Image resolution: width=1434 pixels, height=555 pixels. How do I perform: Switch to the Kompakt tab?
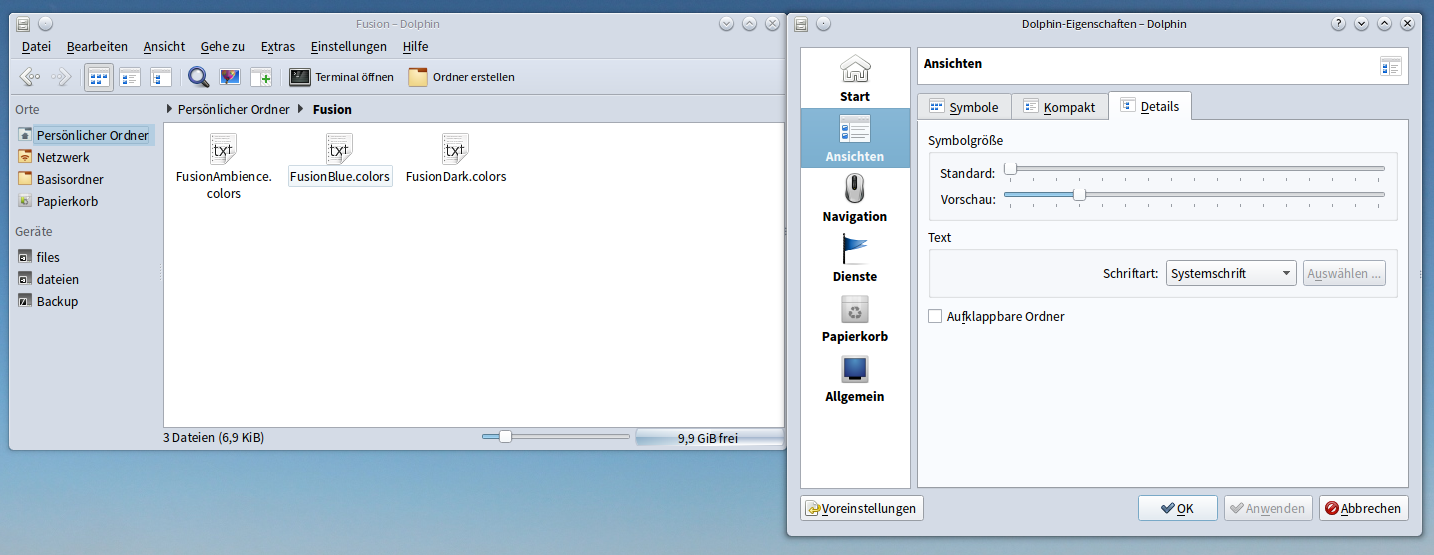pos(1060,107)
